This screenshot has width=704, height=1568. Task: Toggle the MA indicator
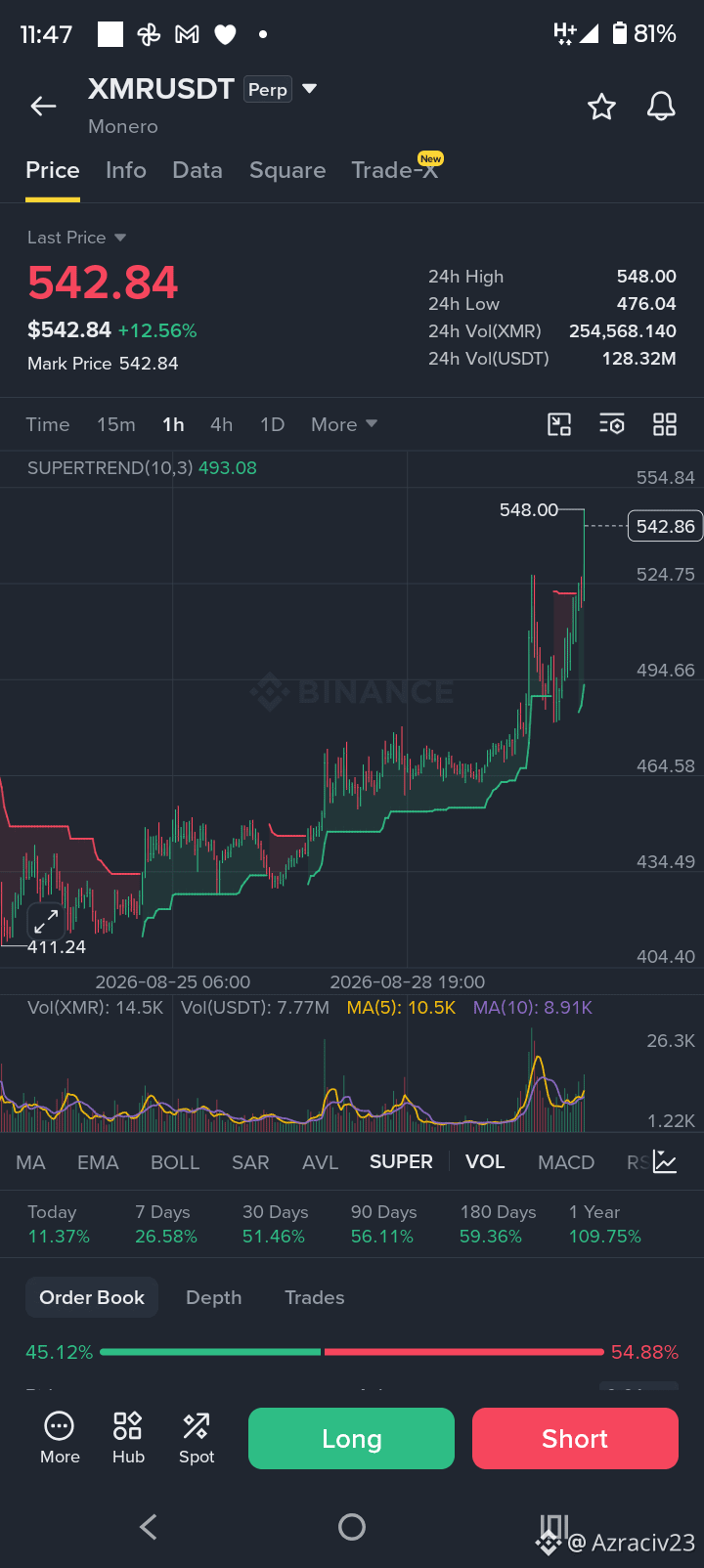[x=30, y=1162]
